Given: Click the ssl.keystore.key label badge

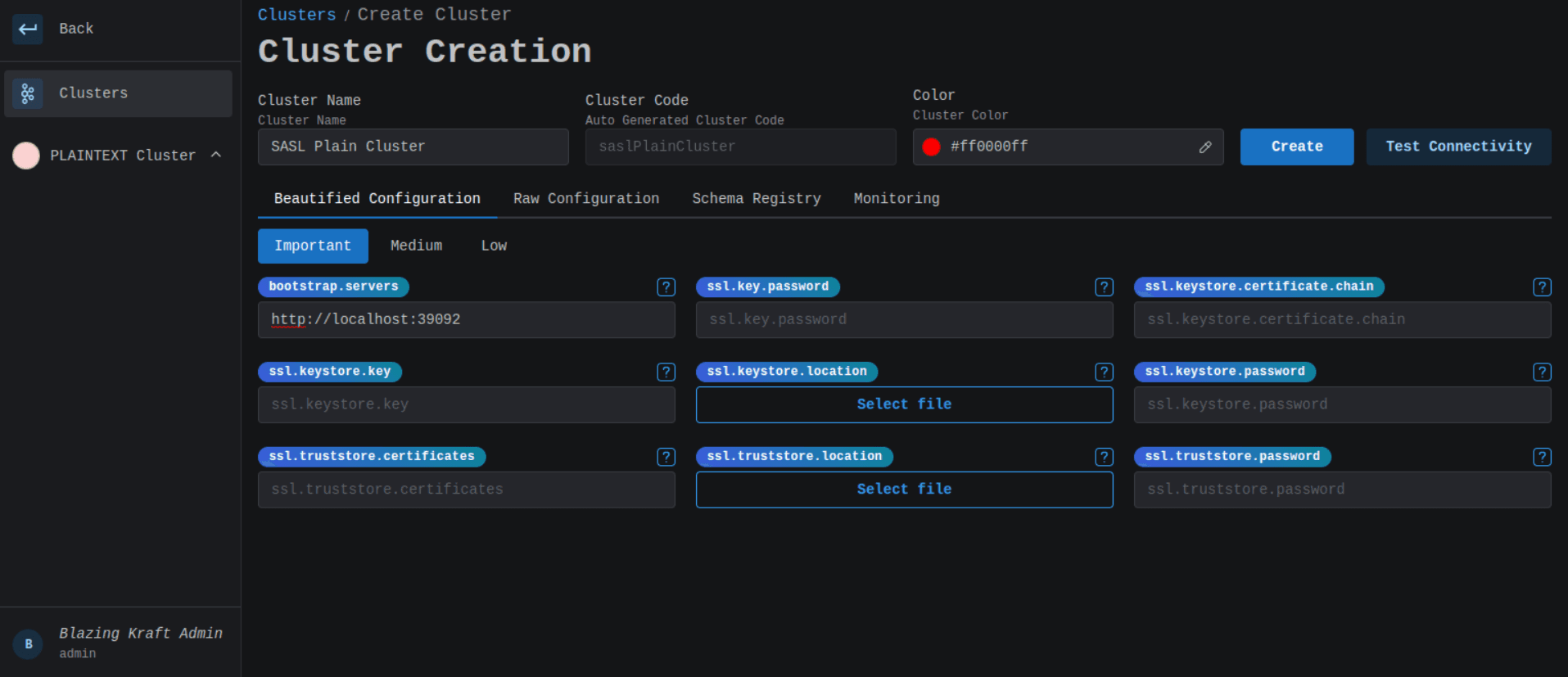Looking at the screenshot, I should pos(330,372).
